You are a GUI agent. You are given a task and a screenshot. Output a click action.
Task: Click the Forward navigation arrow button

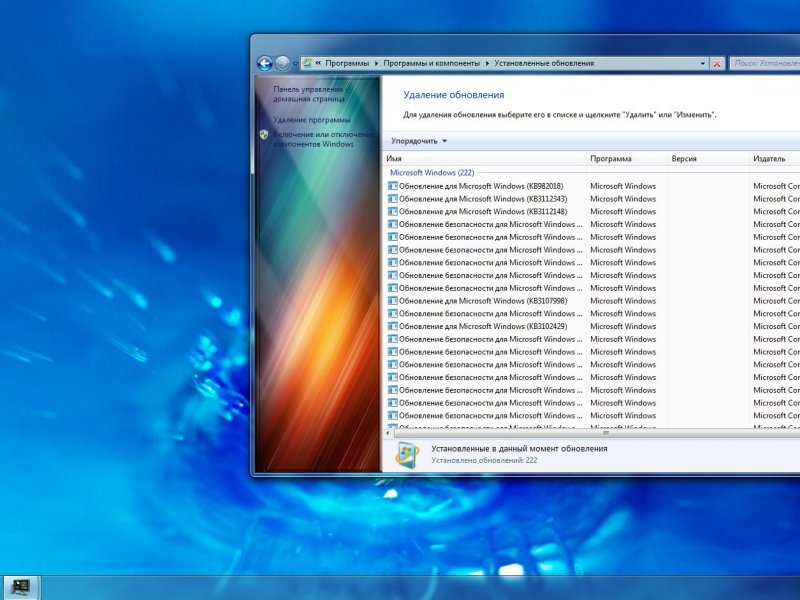pyautogui.click(x=282, y=63)
